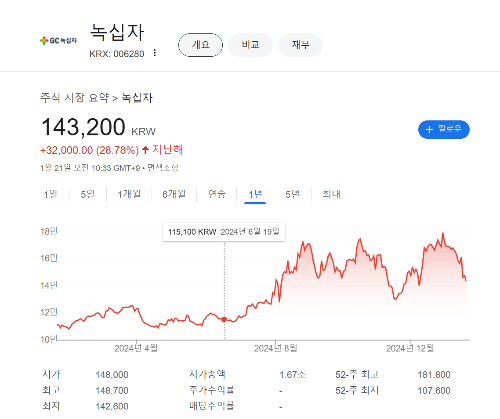Click the day high value 148,700

pyautogui.click(x=112, y=390)
